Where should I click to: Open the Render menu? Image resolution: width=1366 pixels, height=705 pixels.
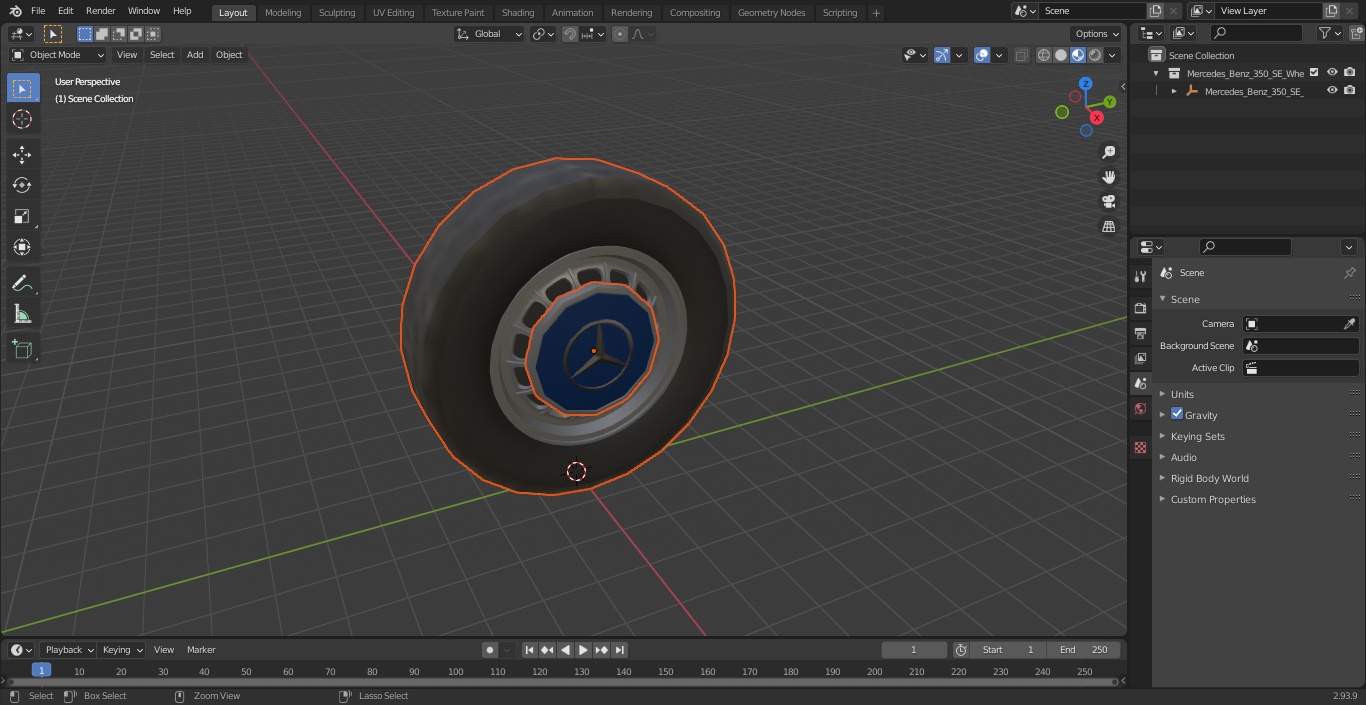pyautogui.click(x=100, y=11)
